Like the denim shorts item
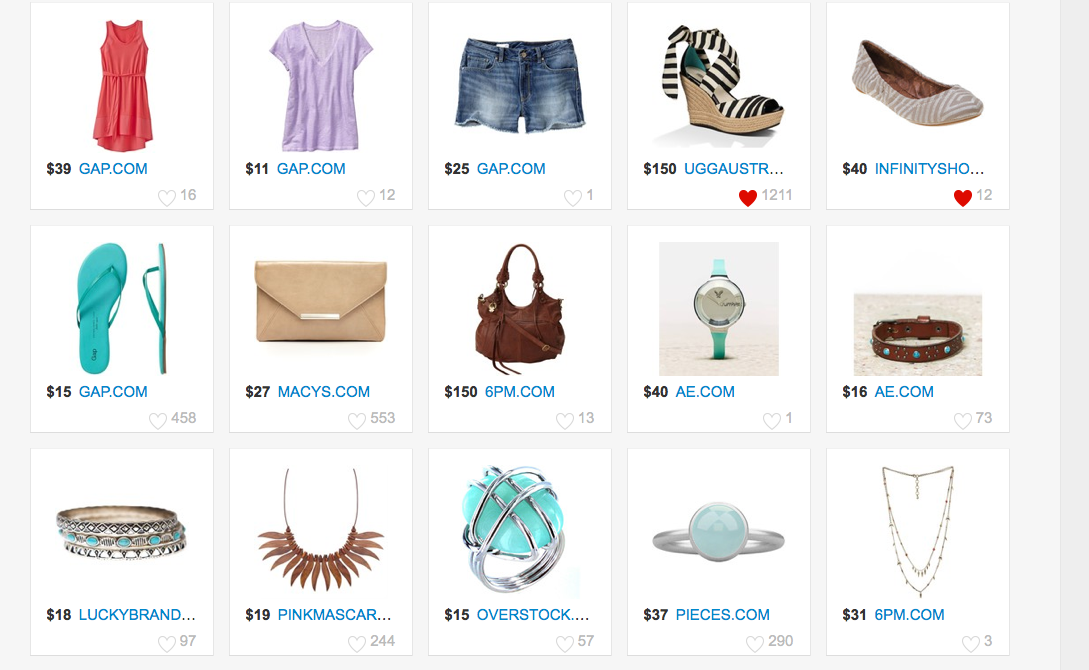This screenshot has width=1089, height=670. (572, 198)
